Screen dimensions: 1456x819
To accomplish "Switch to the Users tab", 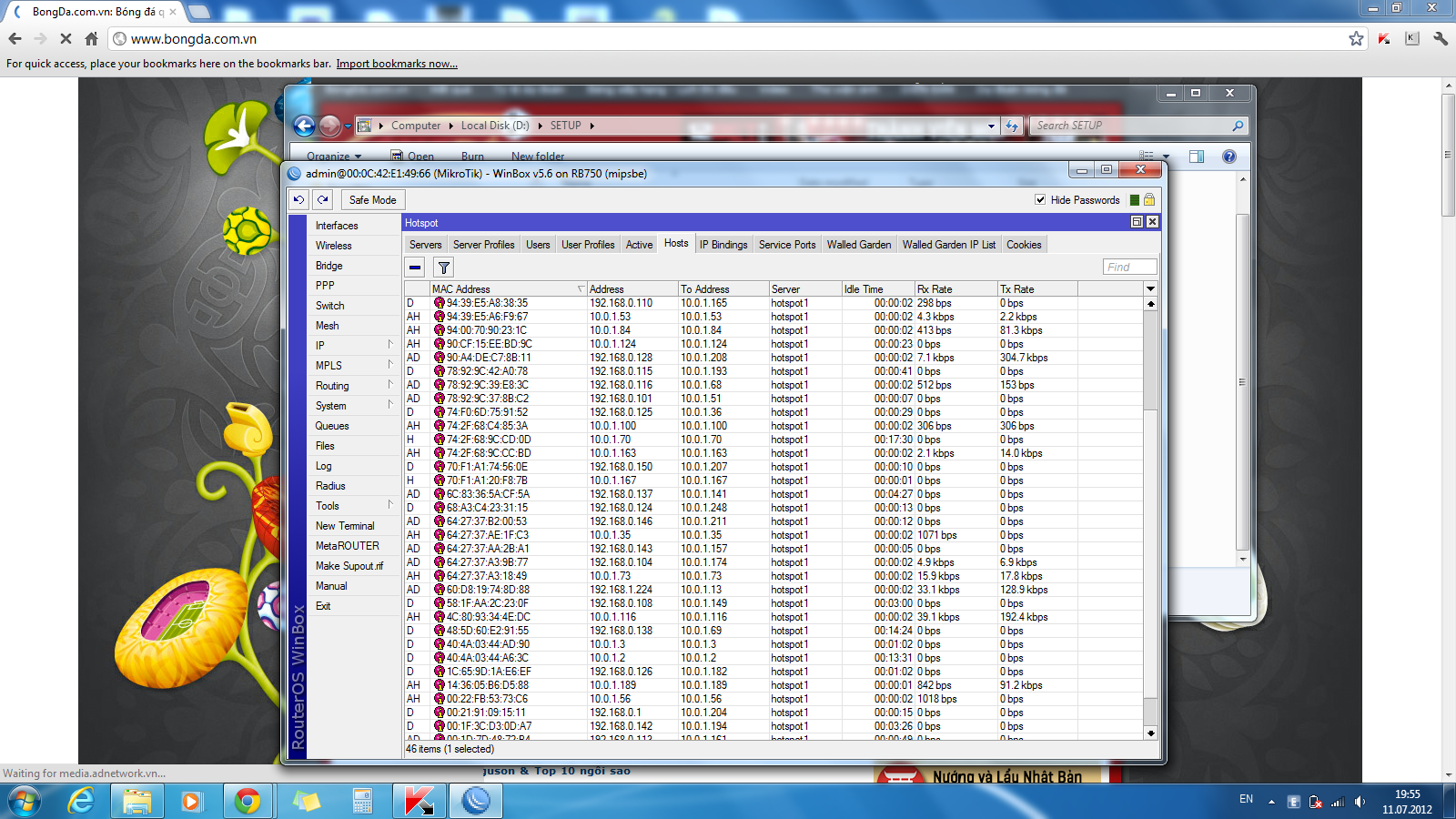I will coord(538,245).
